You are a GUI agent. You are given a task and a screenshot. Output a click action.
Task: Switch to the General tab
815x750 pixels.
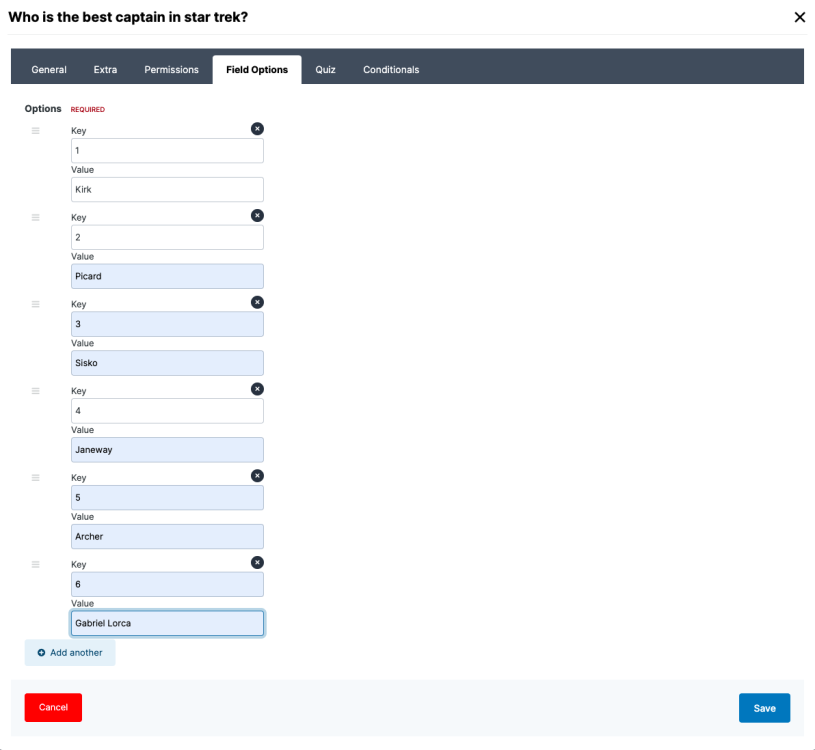pos(49,70)
